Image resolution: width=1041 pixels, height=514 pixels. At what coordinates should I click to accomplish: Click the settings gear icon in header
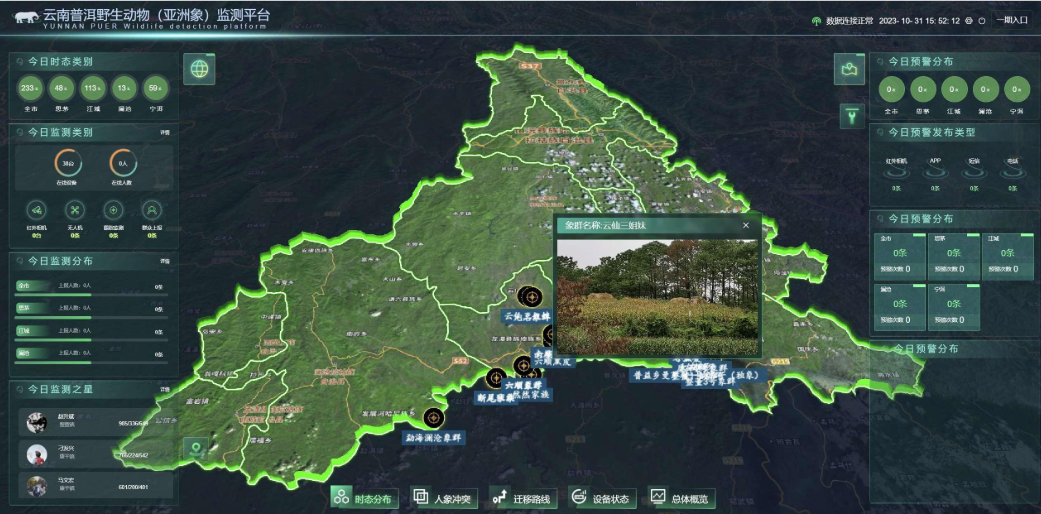pos(969,20)
